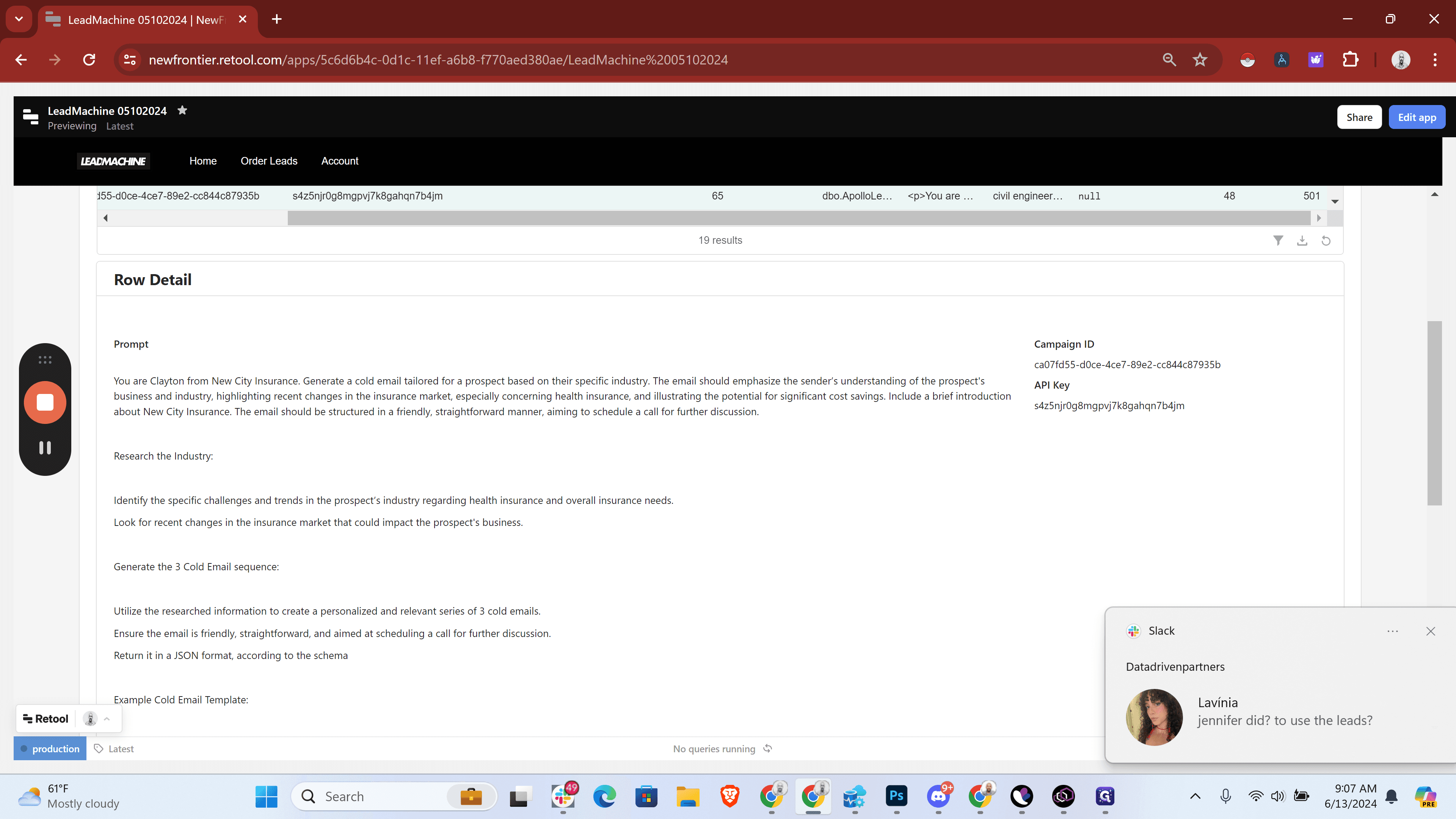Click the Retool home logo icon
1456x819 pixels.
(x=30, y=117)
